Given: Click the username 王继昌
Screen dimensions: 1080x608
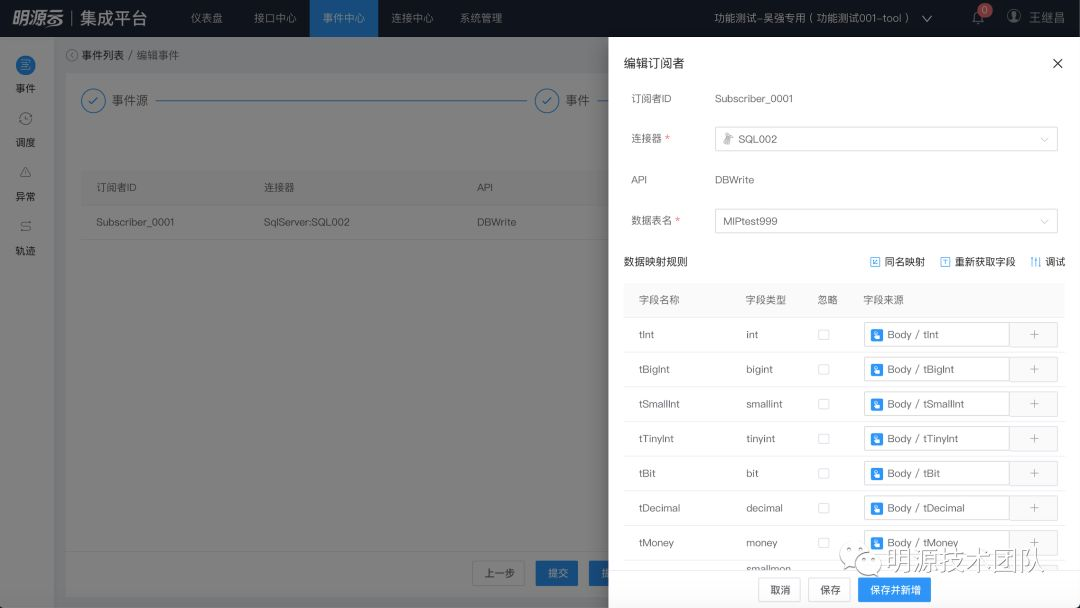Looking at the screenshot, I should pyautogui.click(x=1047, y=18).
